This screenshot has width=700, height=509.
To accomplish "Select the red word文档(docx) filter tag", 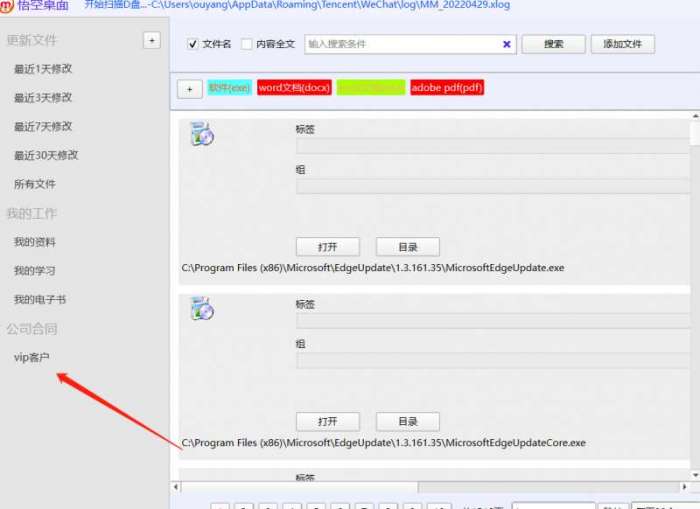I will point(294,88).
